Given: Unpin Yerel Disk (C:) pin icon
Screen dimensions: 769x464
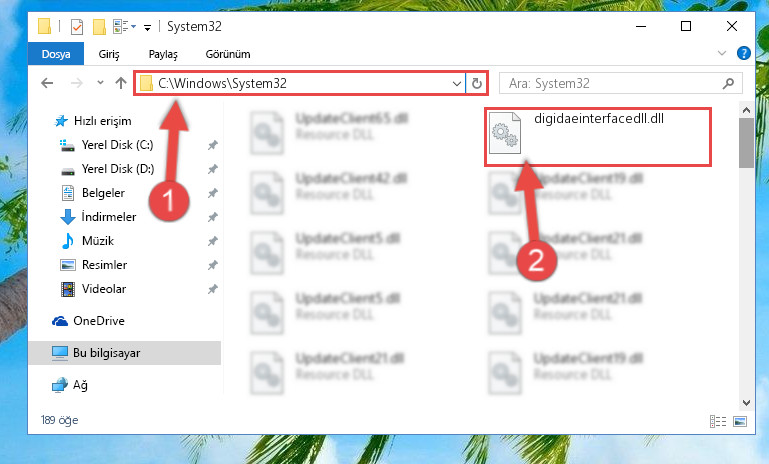Looking at the screenshot, I should point(212,145).
